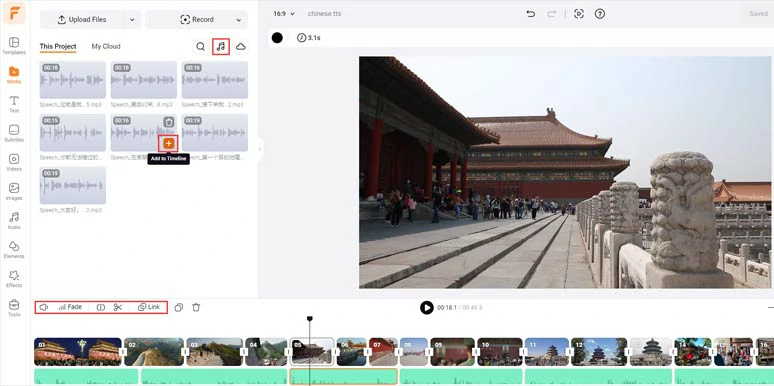Select the Media sidebar icon
Viewport: 774px width, 386px height.
pyautogui.click(x=14, y=75)
